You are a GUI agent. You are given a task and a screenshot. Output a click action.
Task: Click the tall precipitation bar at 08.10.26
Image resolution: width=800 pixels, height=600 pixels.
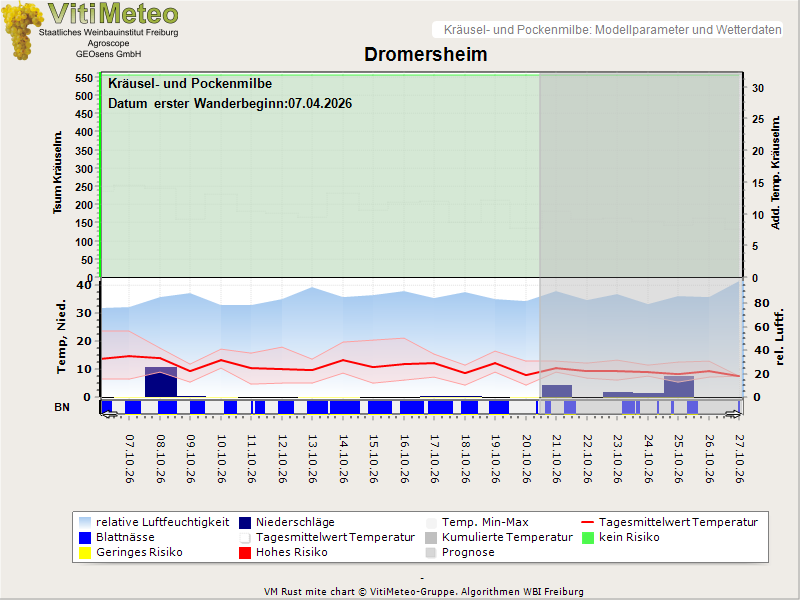(x=161, y=382)
